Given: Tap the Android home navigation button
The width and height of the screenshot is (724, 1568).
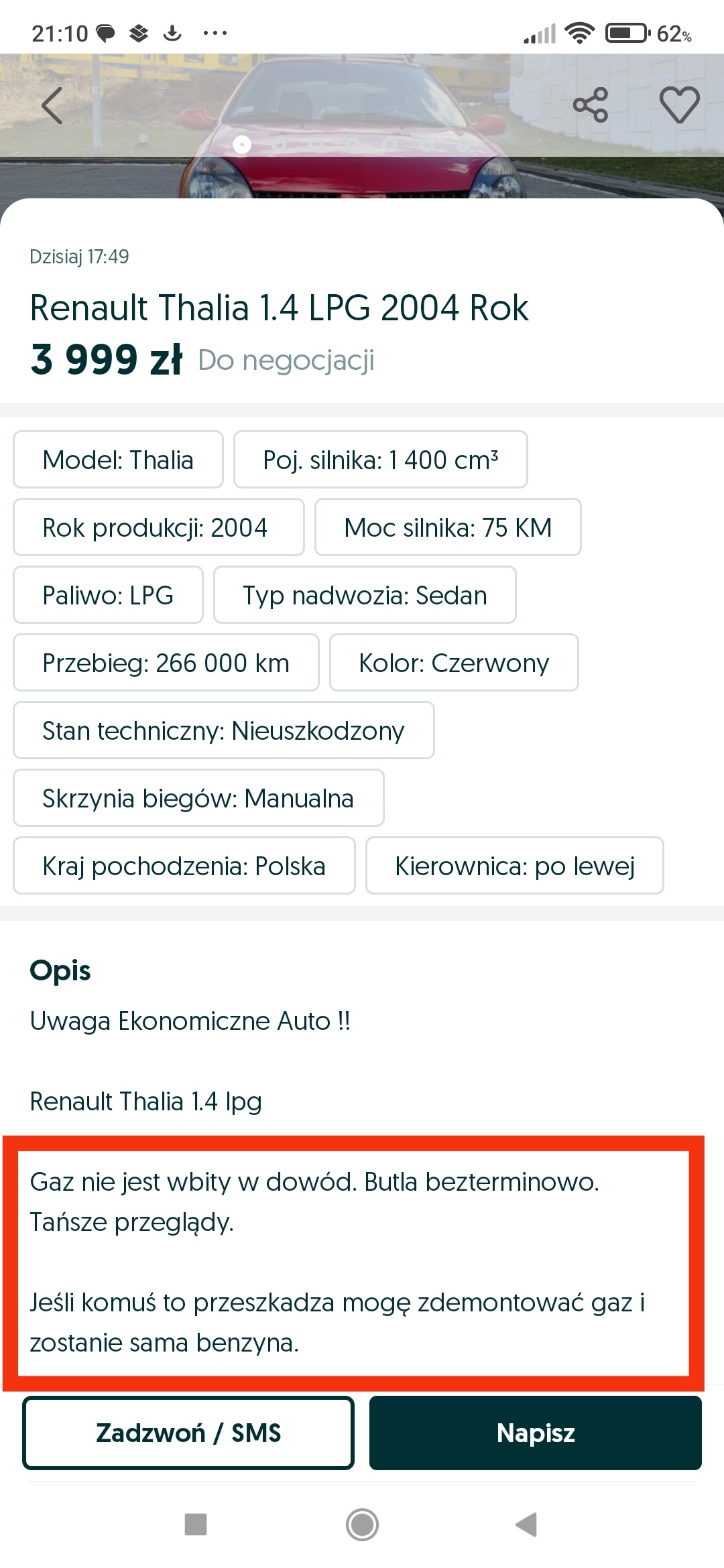Looking at the screenshot, I should (362, 1524).
